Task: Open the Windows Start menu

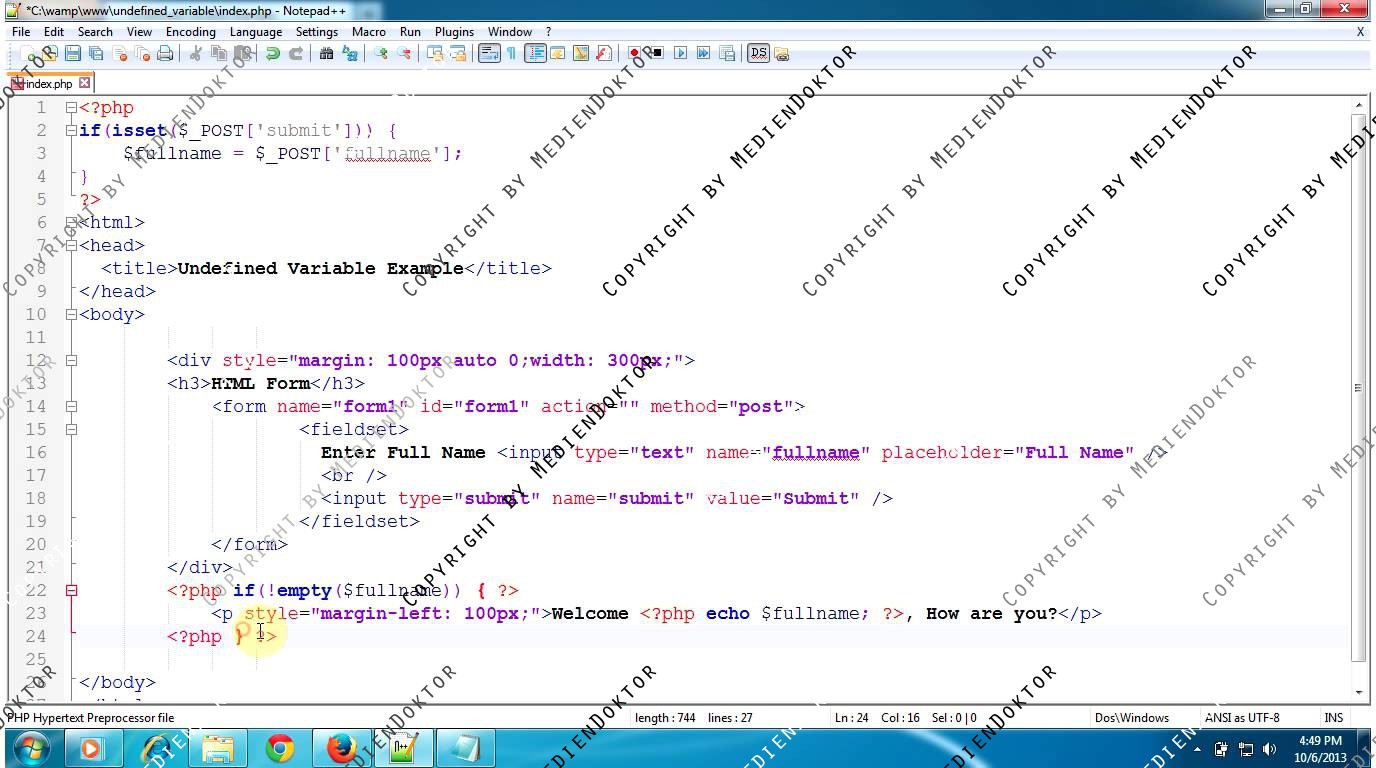Action: tap(31, 748)
